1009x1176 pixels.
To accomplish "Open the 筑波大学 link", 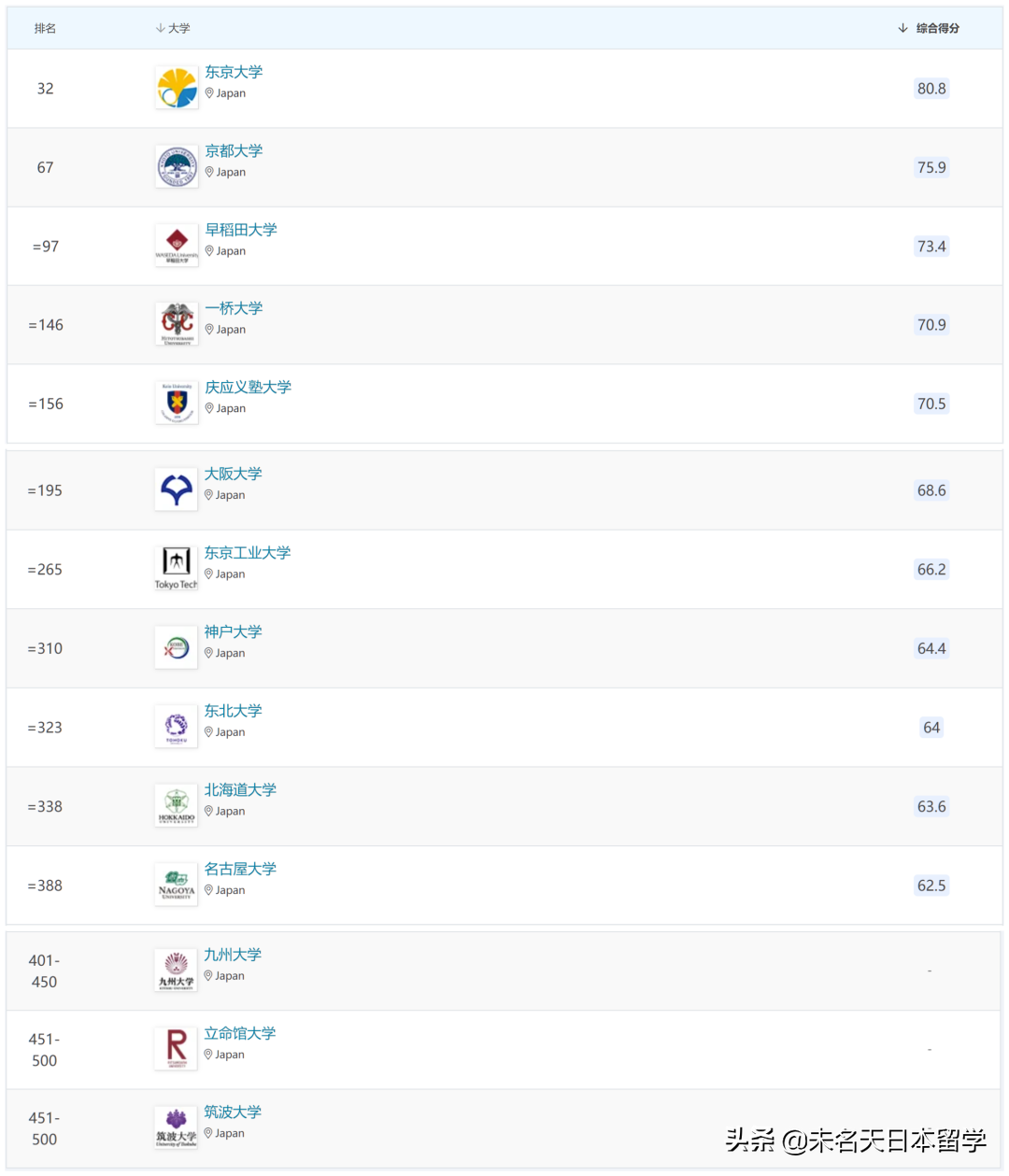I will click(234, 1112).
